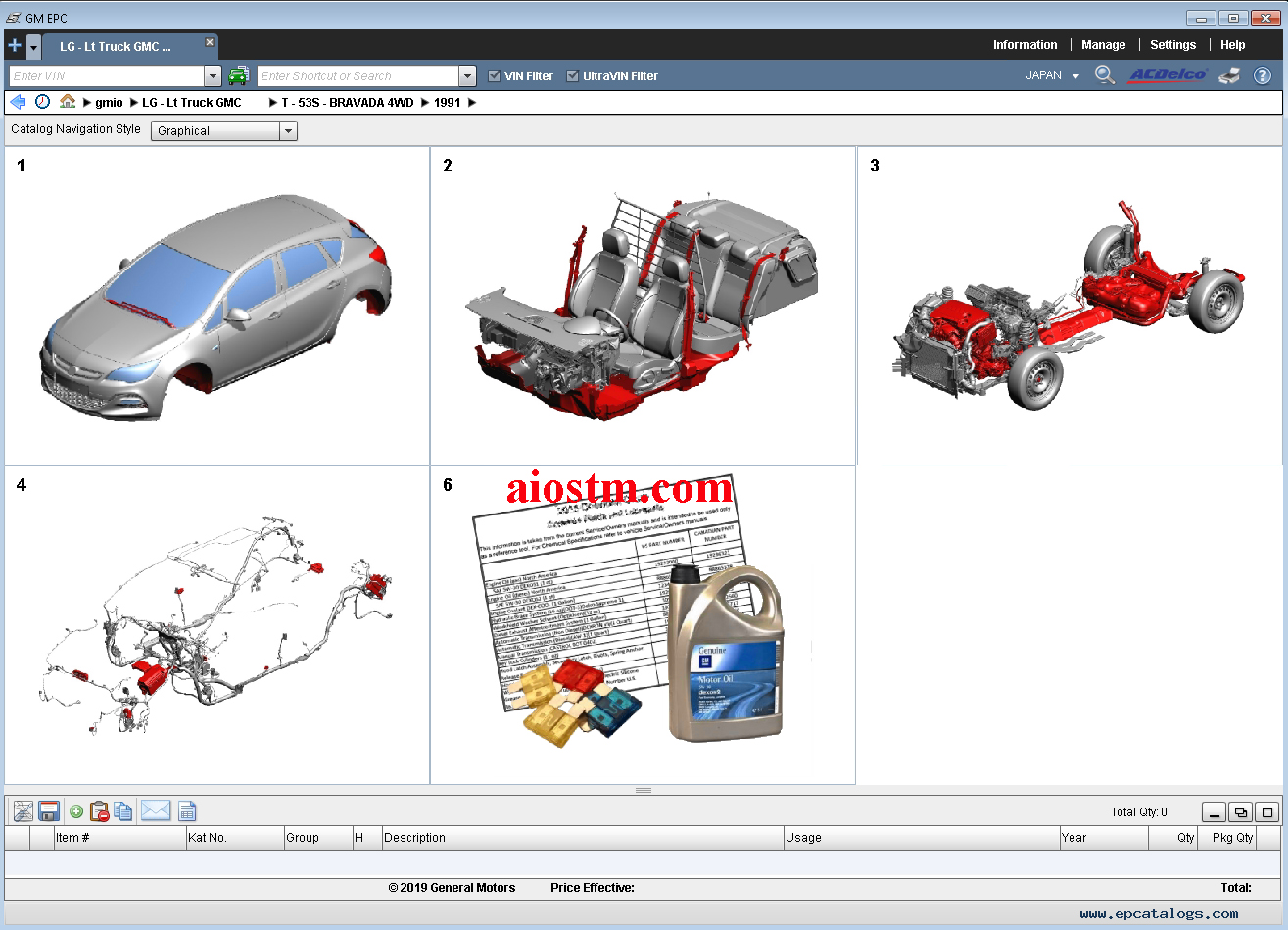Expand the arrow before gmio breadcrumb

(87, 102)
